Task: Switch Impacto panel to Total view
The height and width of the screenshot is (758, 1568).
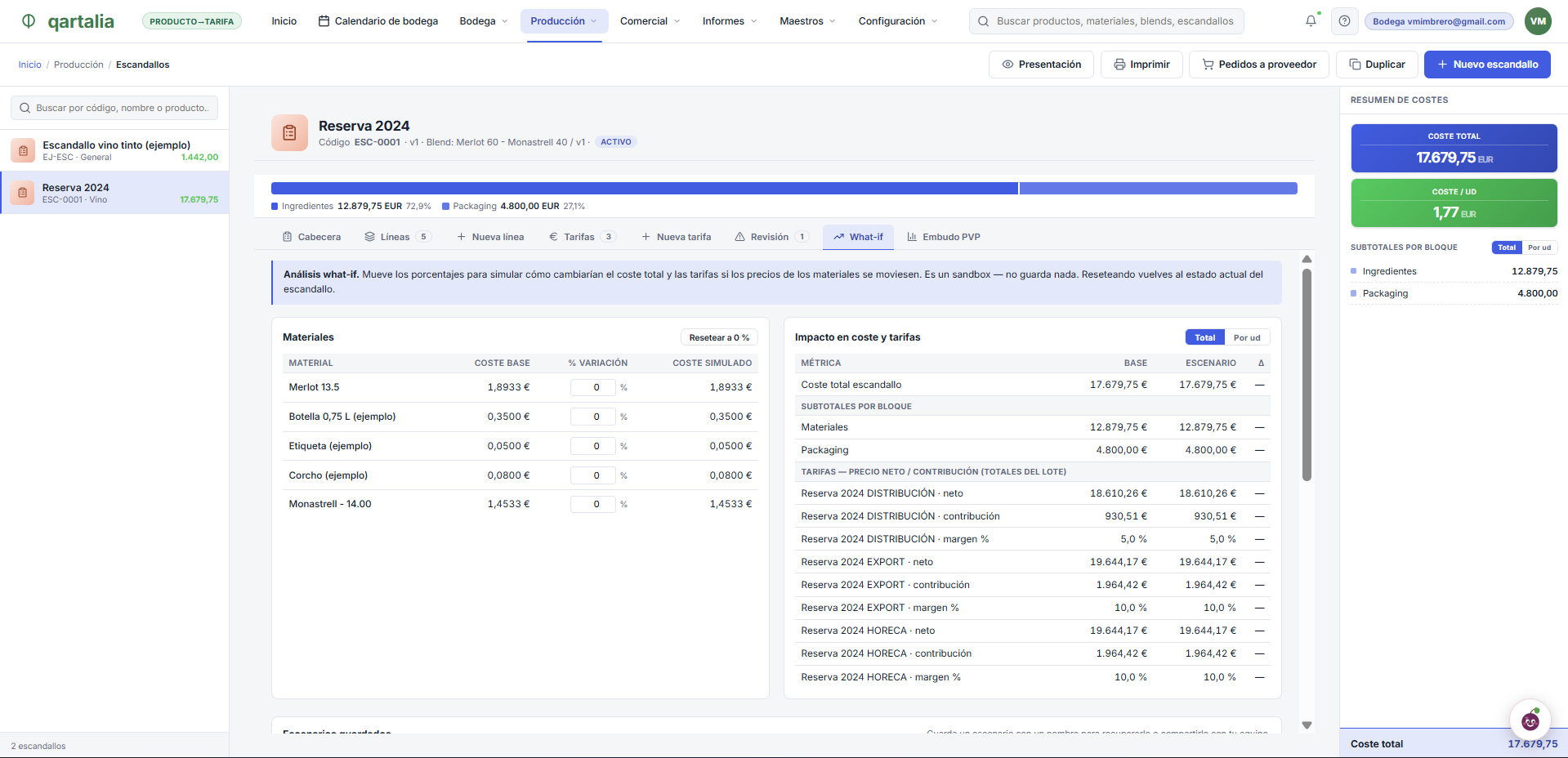Action: pos(1204,337)
